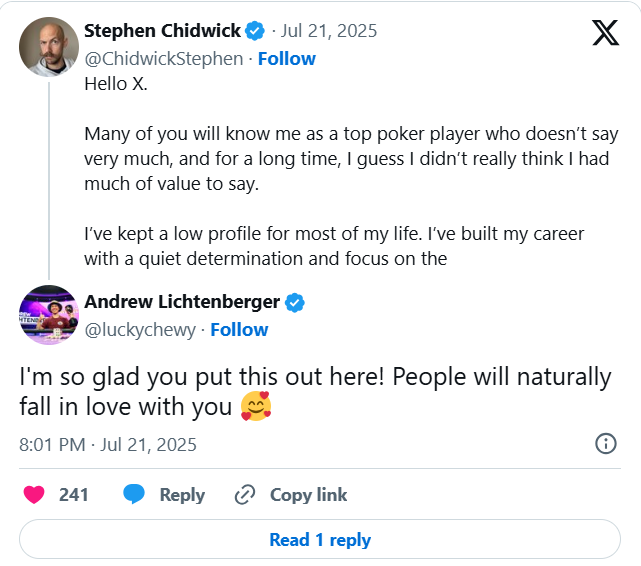
Task: Open the tweet info icon
Action: [x=605, y=444]
